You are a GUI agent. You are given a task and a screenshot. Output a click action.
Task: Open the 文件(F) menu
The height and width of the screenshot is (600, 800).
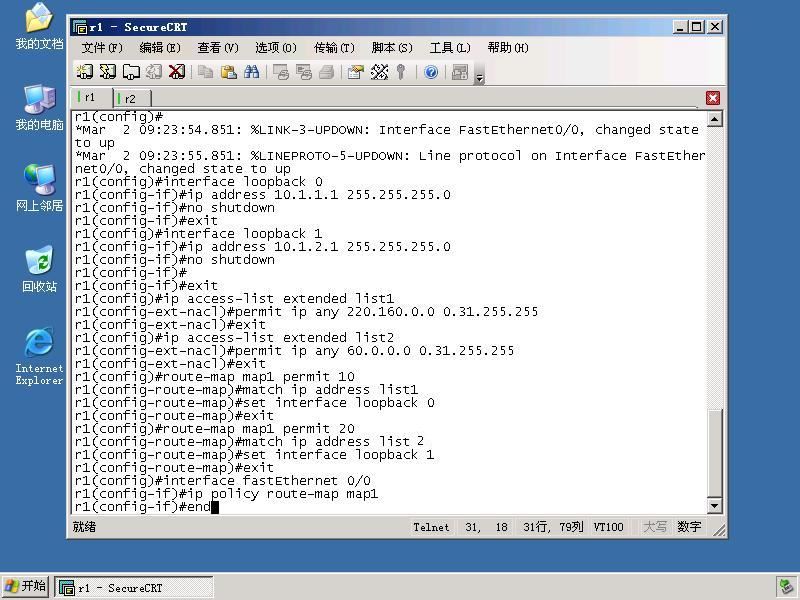click(x=102, y=48)
